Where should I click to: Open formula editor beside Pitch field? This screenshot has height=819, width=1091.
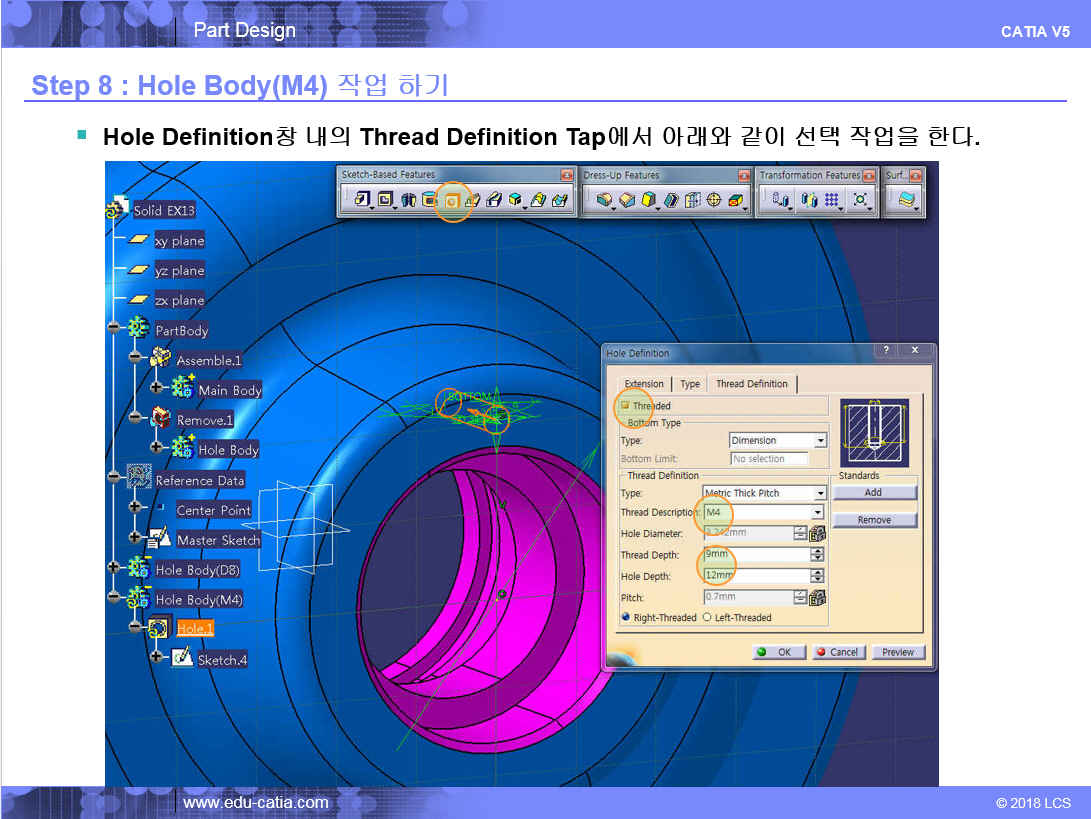pos(818,597)
